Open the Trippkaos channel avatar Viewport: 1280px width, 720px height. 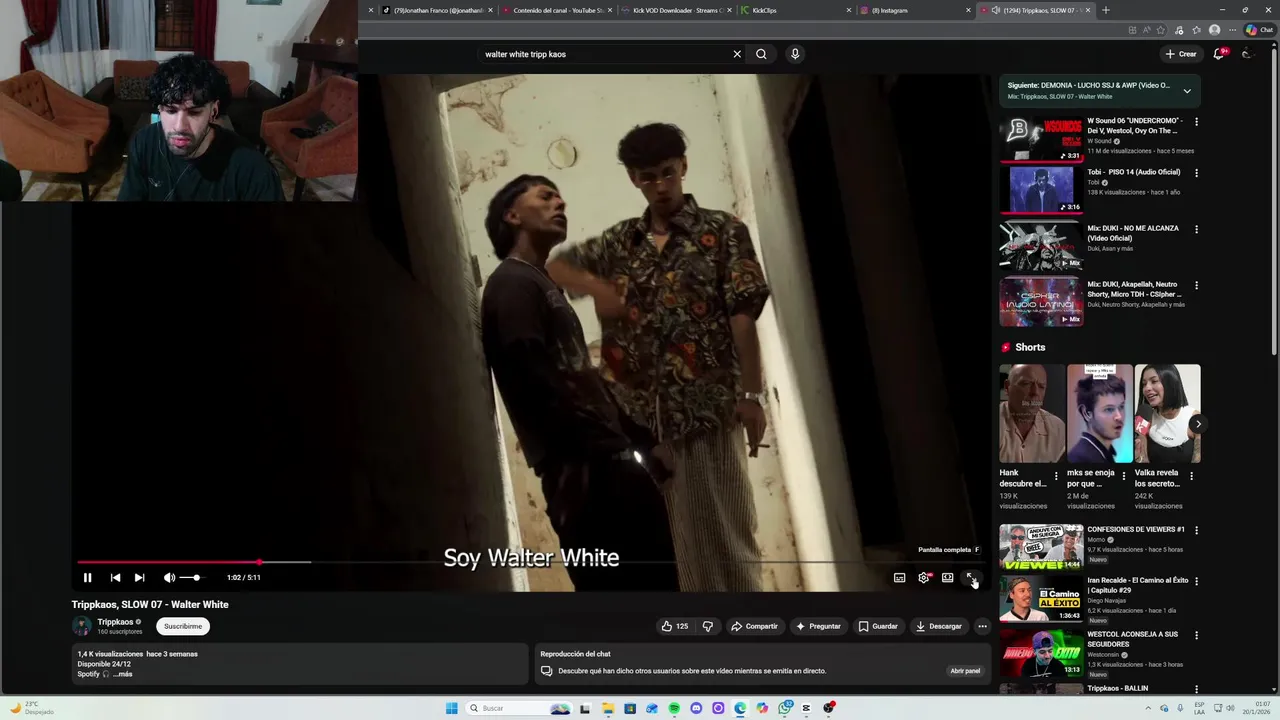click(82, 626)
